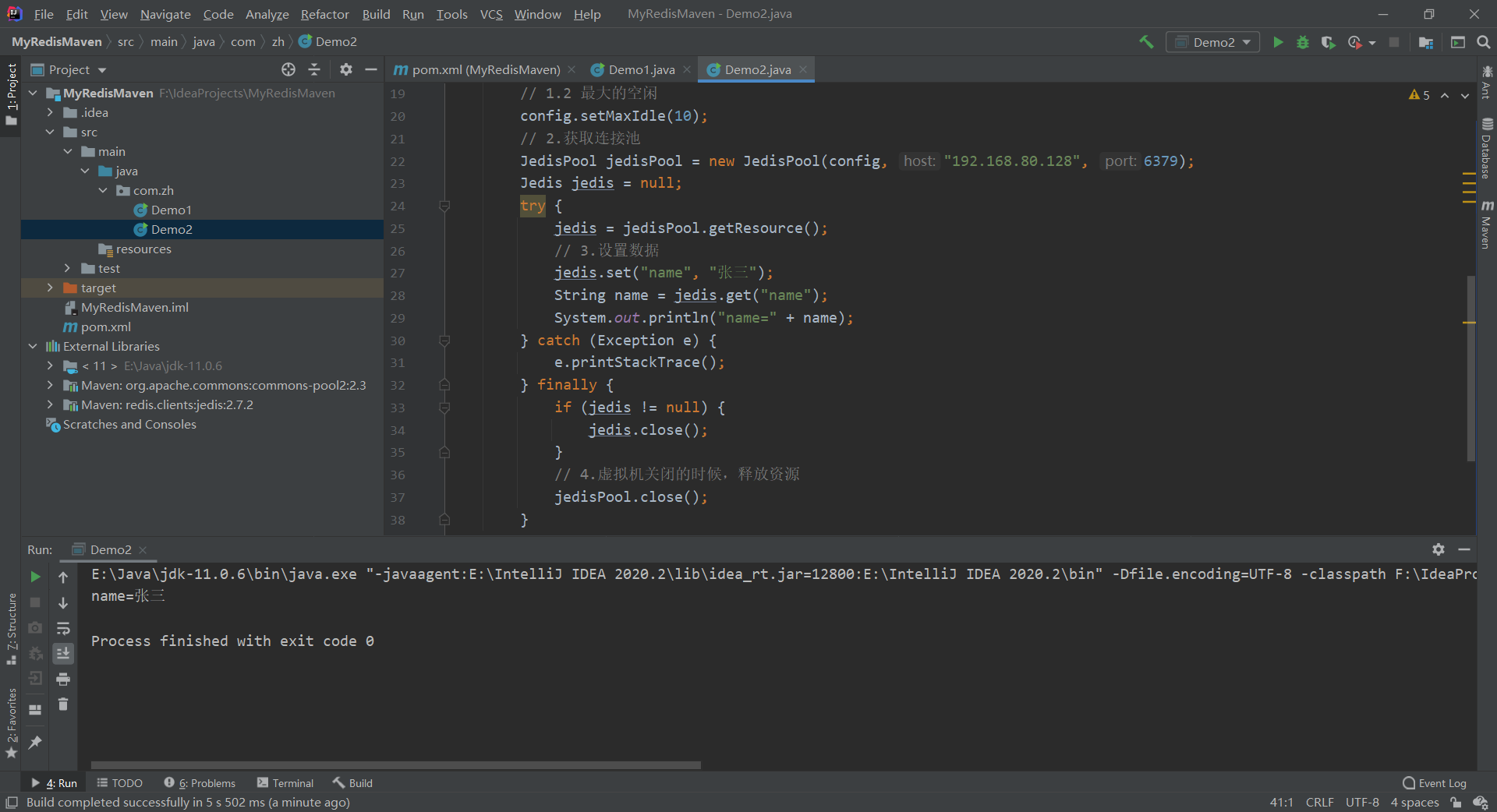Expand the test folder
The image size is (1497, 812).
coord(68,269)
